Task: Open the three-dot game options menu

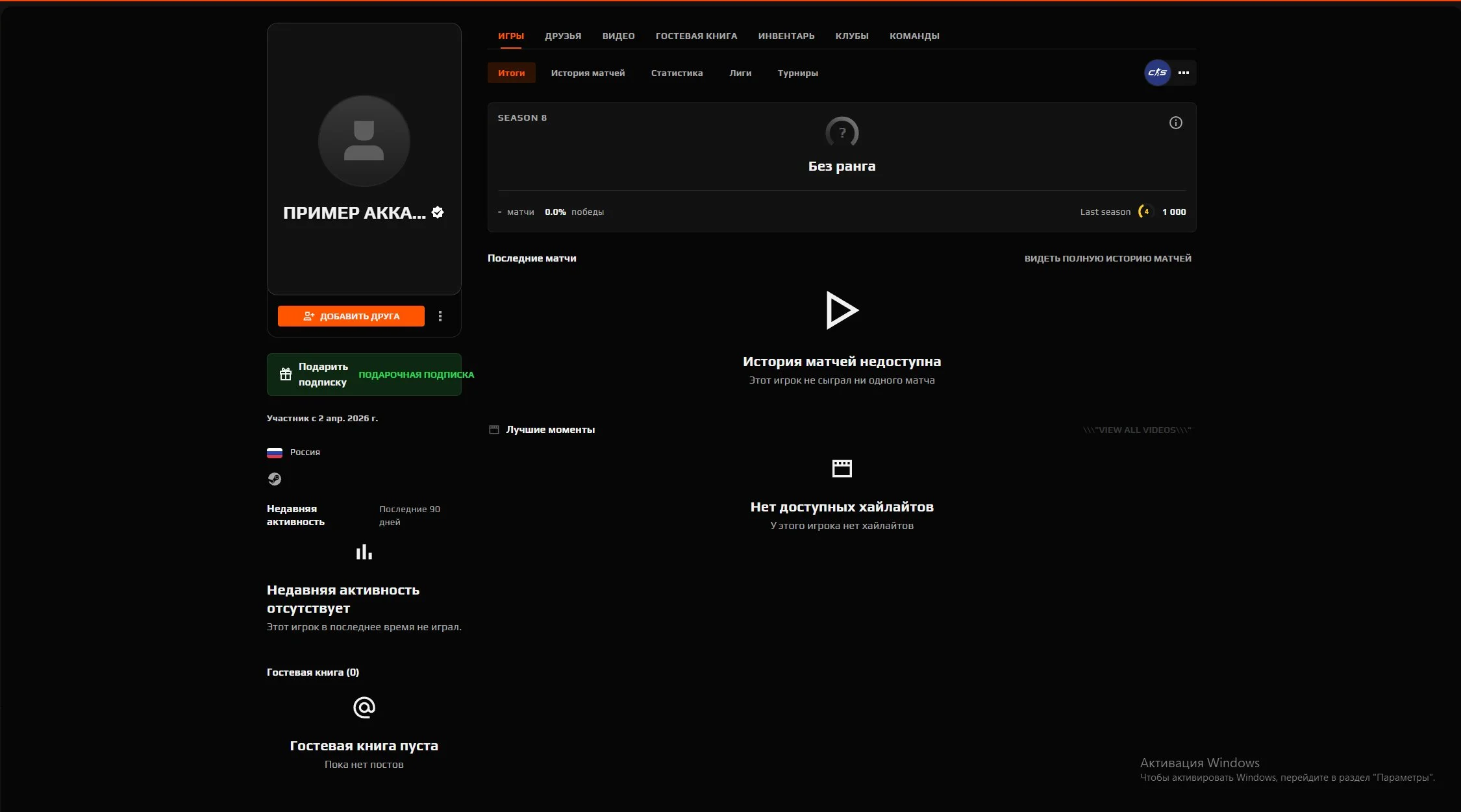Action: pyautogui.click(x=1184, y=73)
